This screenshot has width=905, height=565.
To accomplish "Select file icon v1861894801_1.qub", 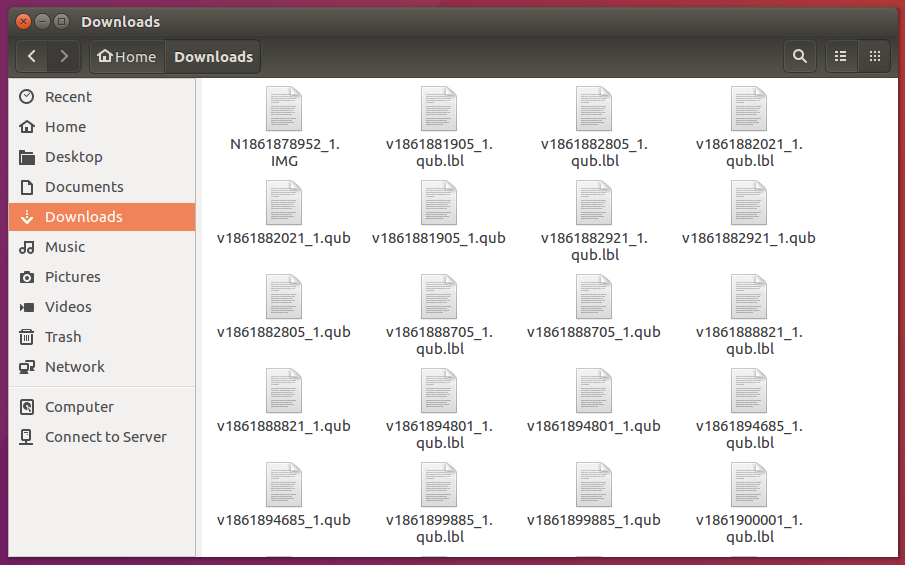I will [594, 391].
